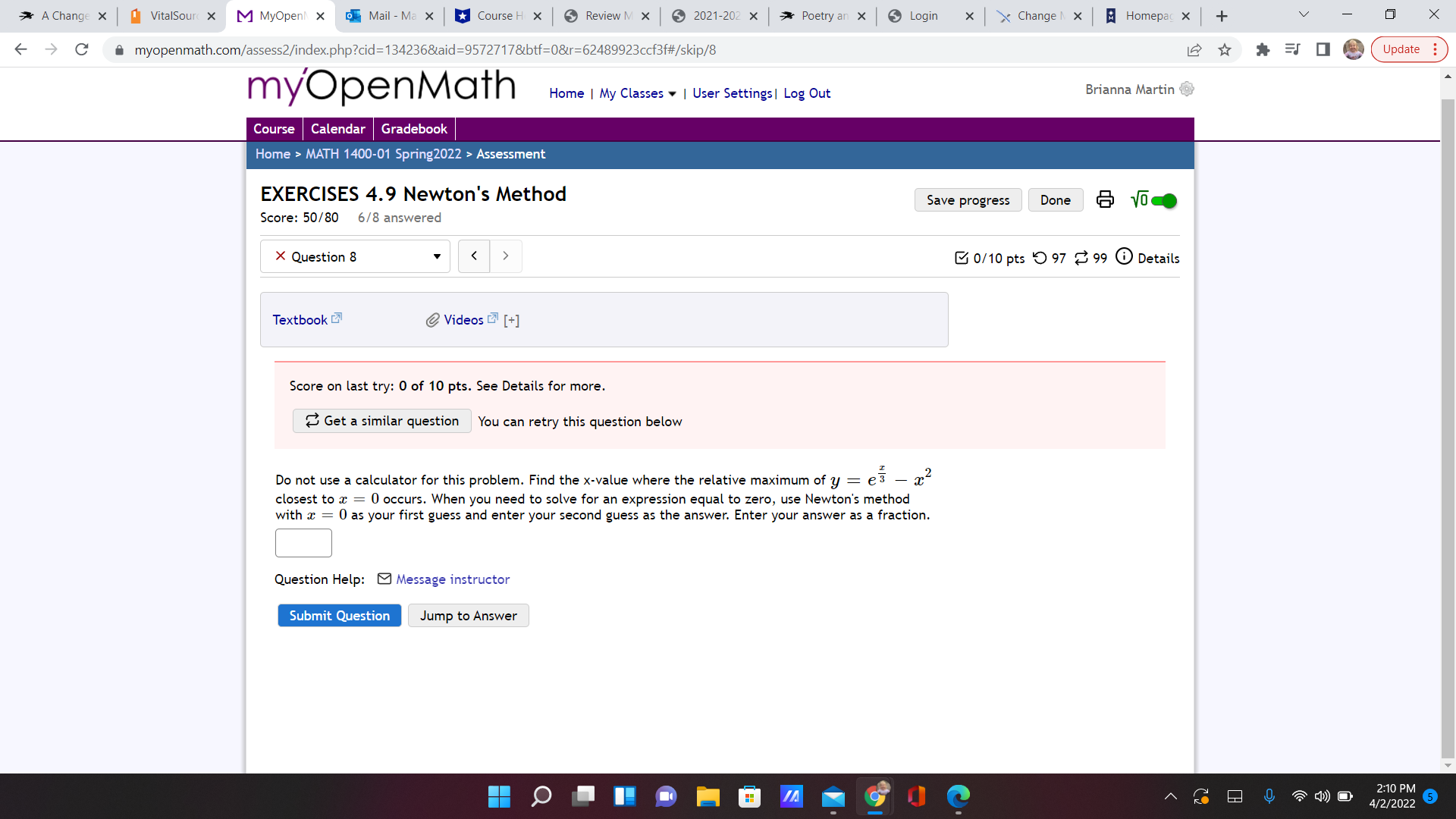The height and width of the screenshot is (819, 1456).
Task: Click Get a similar question
Action: click(382, 421)
